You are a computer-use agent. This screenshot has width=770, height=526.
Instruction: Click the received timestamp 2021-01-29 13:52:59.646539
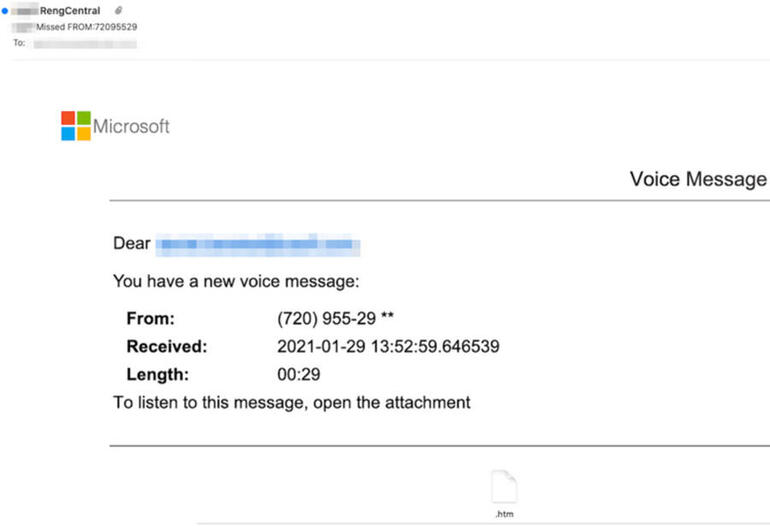[388, 346]
